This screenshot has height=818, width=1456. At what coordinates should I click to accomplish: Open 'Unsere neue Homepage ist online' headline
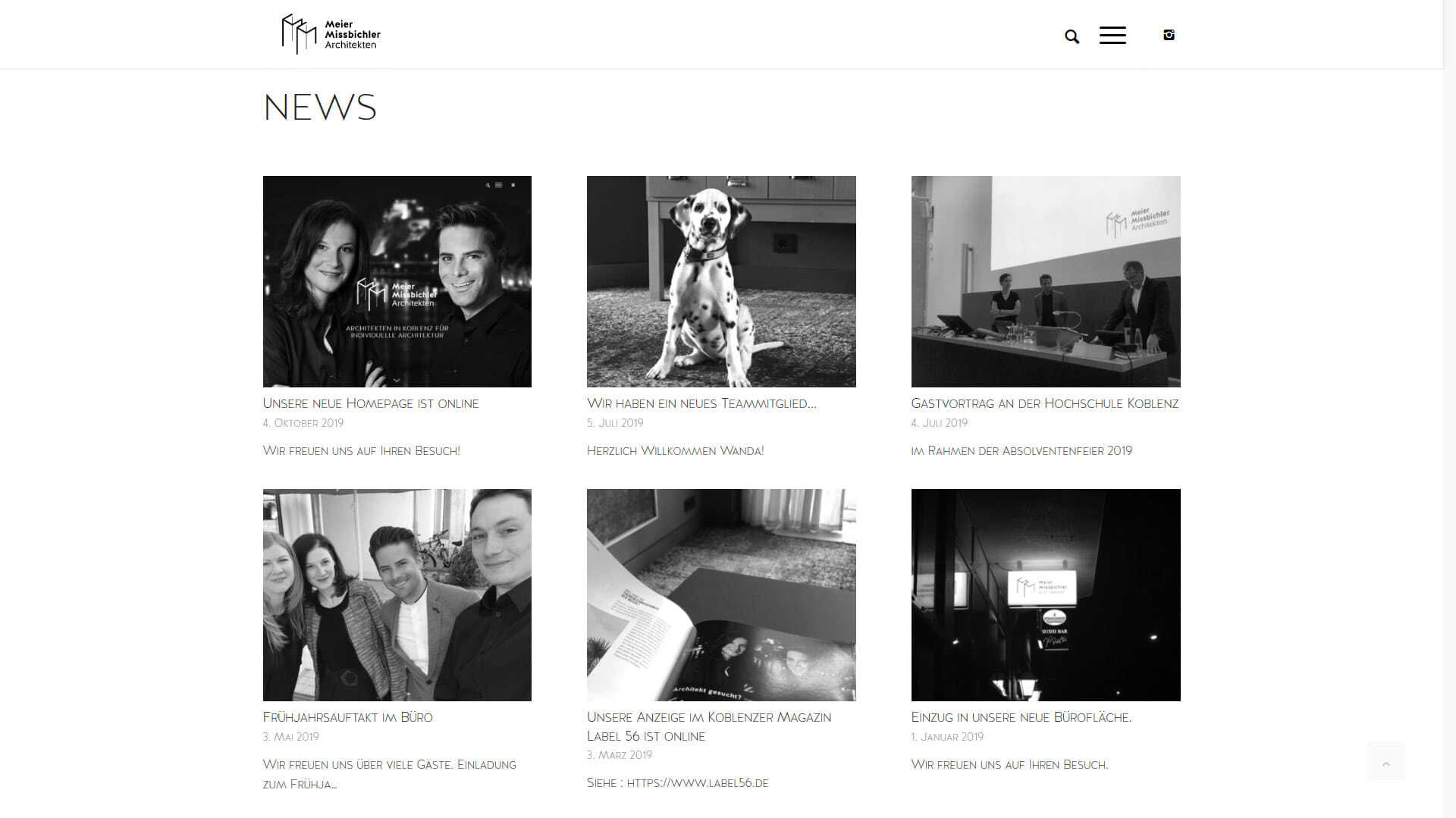coord(371,403)
